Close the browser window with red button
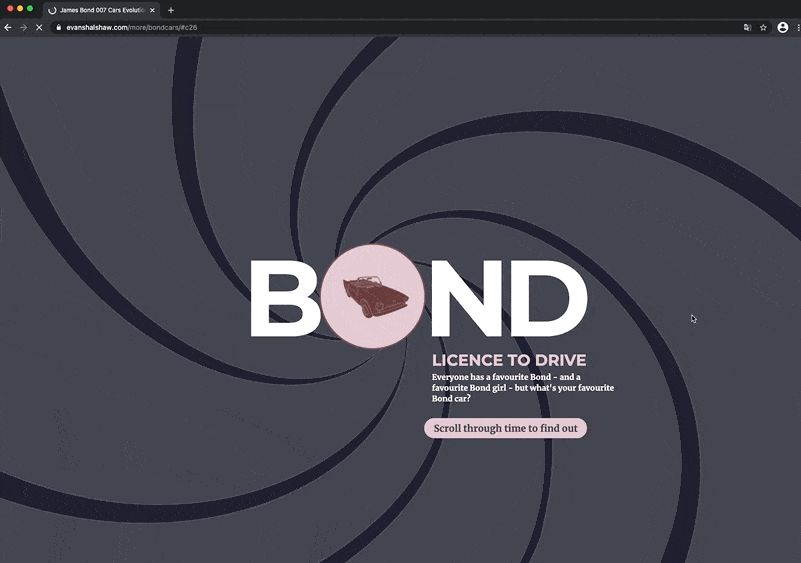Screen dimensions: 801x563 pos(10,9)
